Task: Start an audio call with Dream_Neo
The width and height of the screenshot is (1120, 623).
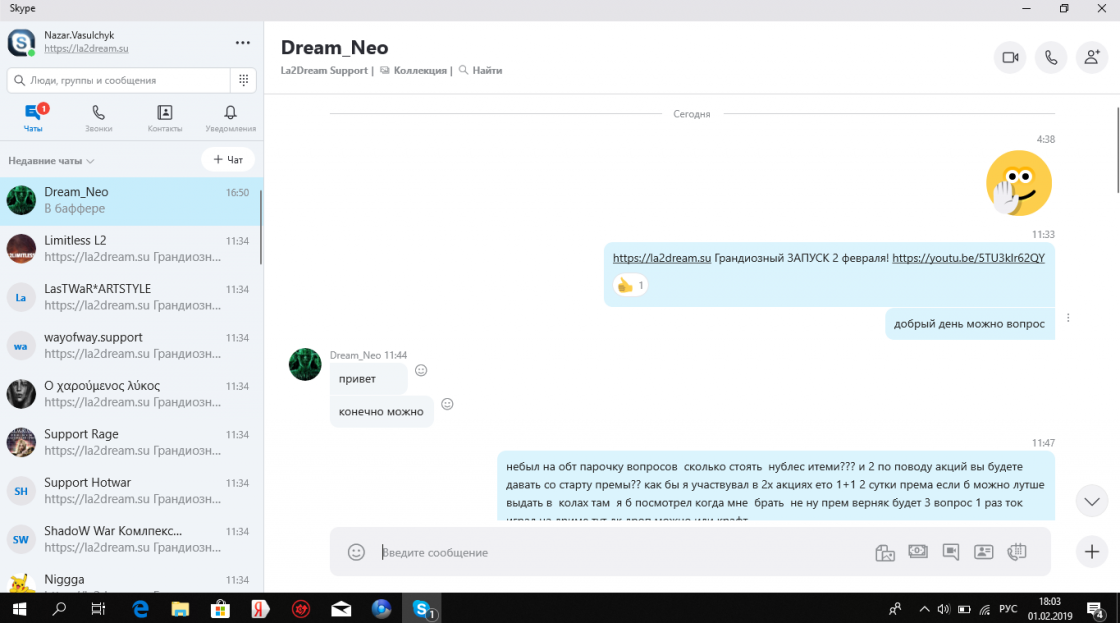Action: coord(1050,58)
